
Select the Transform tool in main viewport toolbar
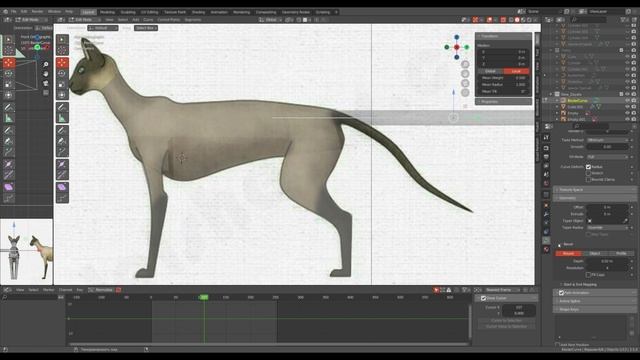point(62,95)
